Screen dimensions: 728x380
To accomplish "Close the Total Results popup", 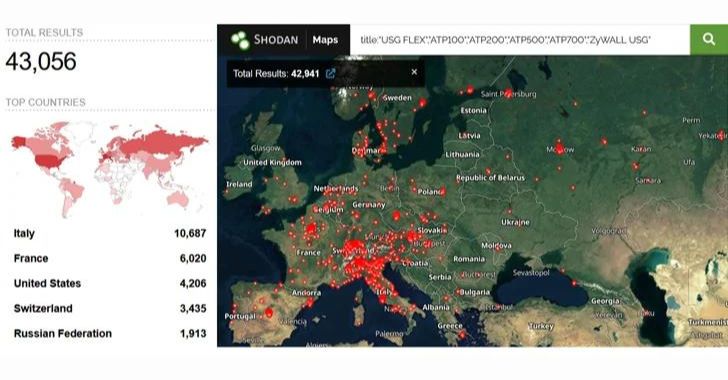I will pos(414,72).
